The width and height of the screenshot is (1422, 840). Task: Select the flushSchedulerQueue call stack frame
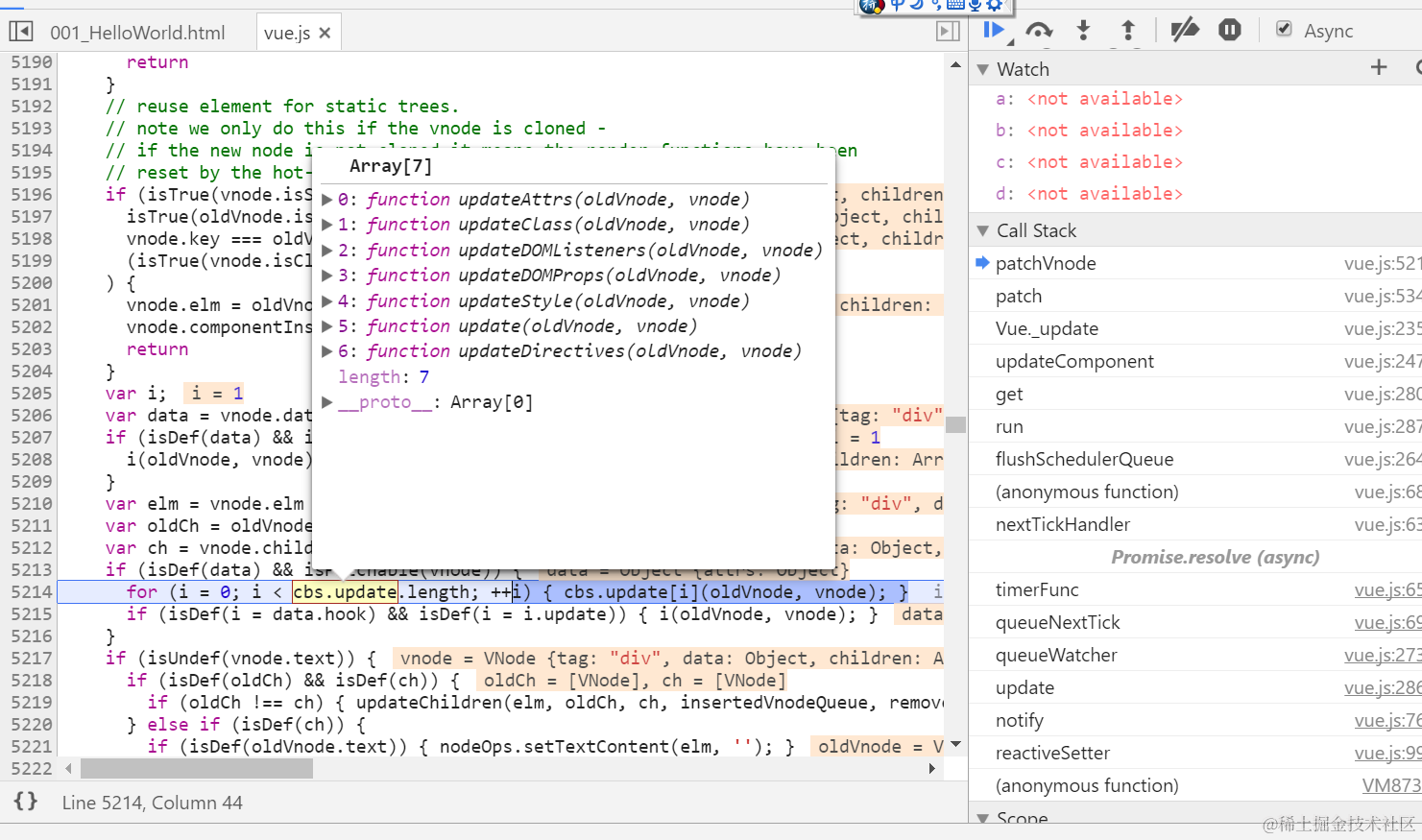tap(1195, 459)
